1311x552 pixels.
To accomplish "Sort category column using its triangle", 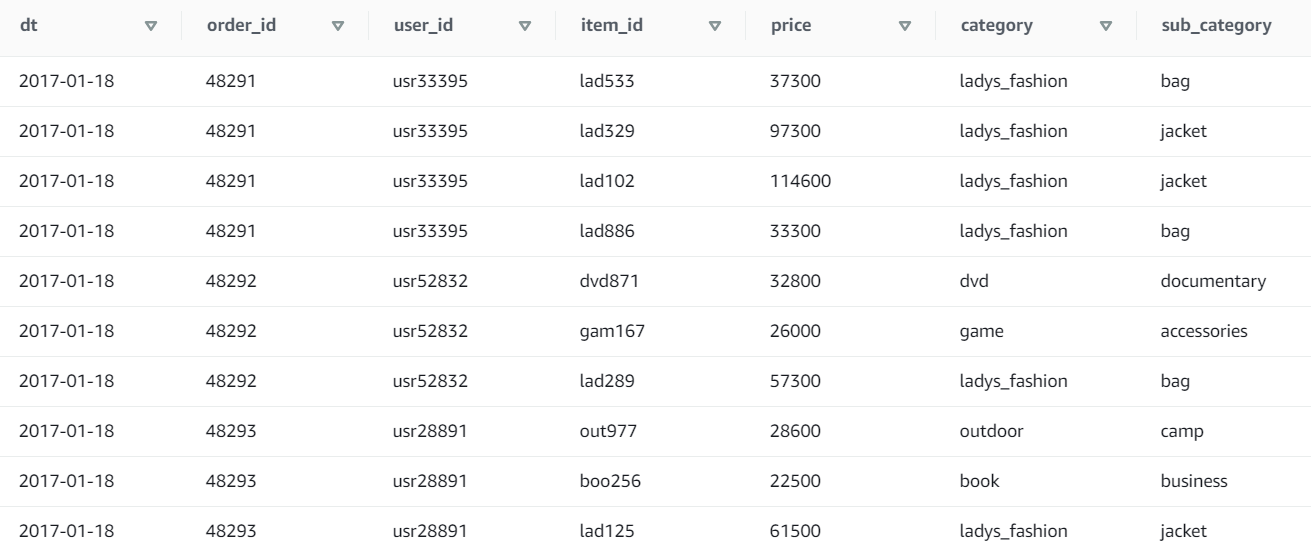I will click(1105, 27).
